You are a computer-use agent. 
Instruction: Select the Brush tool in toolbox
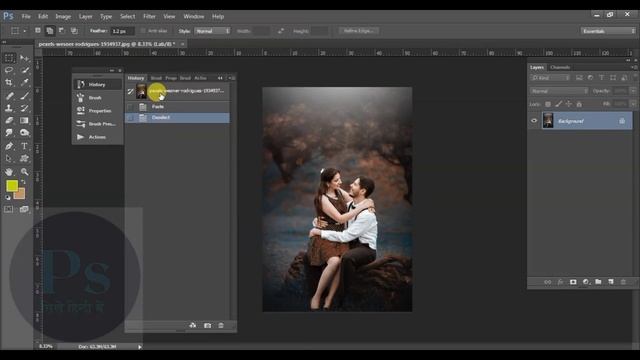(x=24, y=96)
